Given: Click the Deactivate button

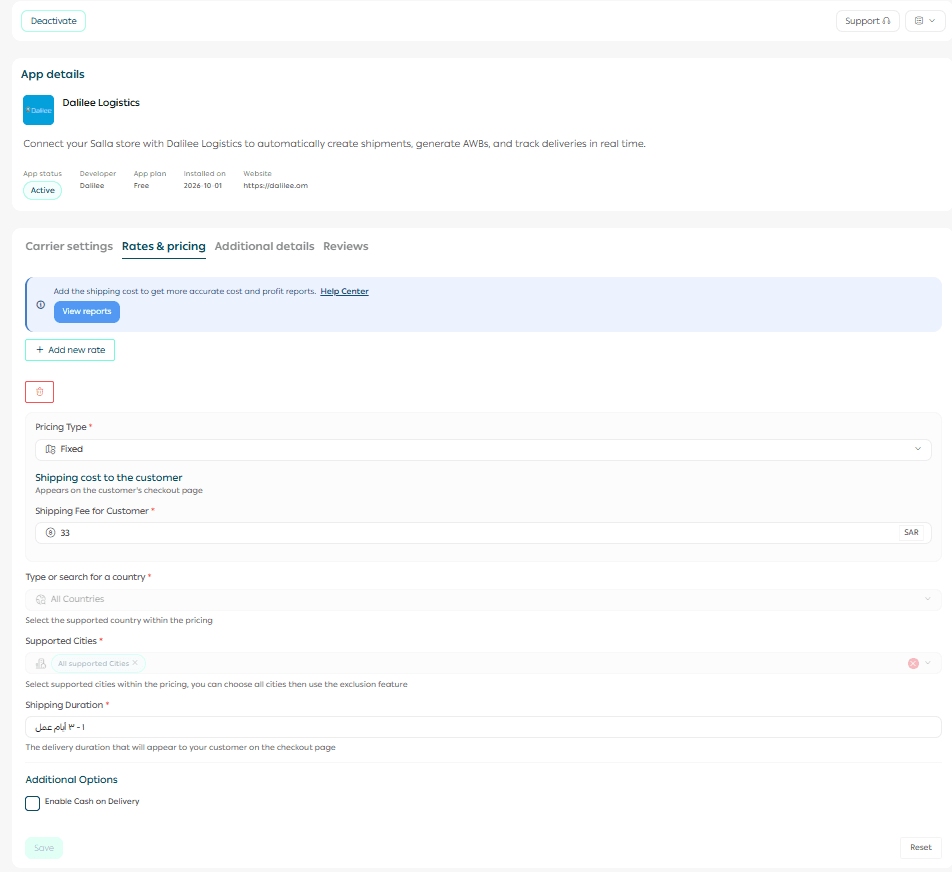Looking at the screenshot, I should pyautogui.click(x=53, y=21).
